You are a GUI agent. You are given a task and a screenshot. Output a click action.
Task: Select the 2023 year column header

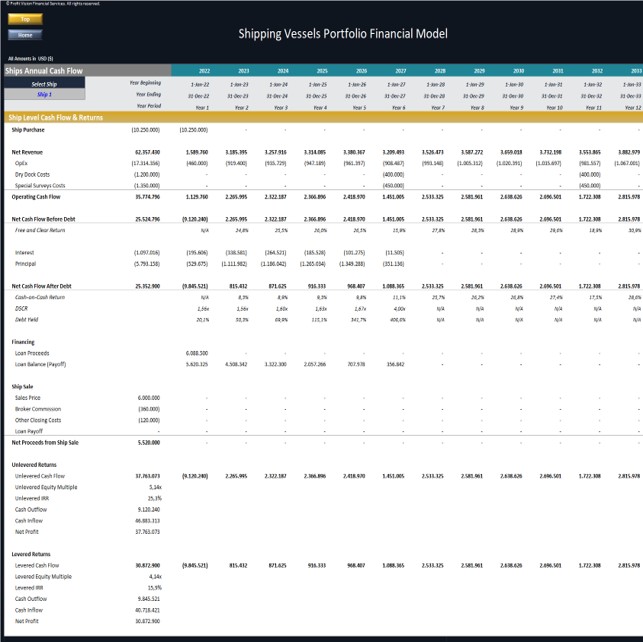pos(244,71)
